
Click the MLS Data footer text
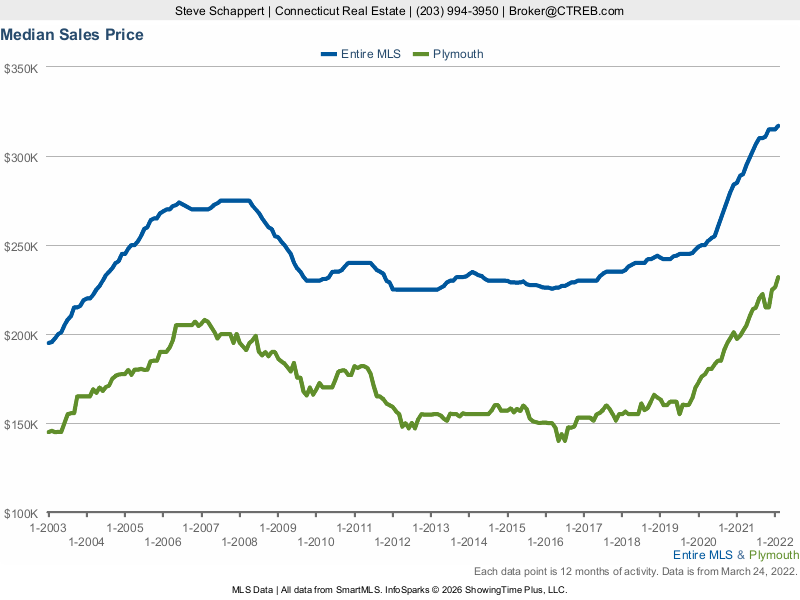(252, 590)
